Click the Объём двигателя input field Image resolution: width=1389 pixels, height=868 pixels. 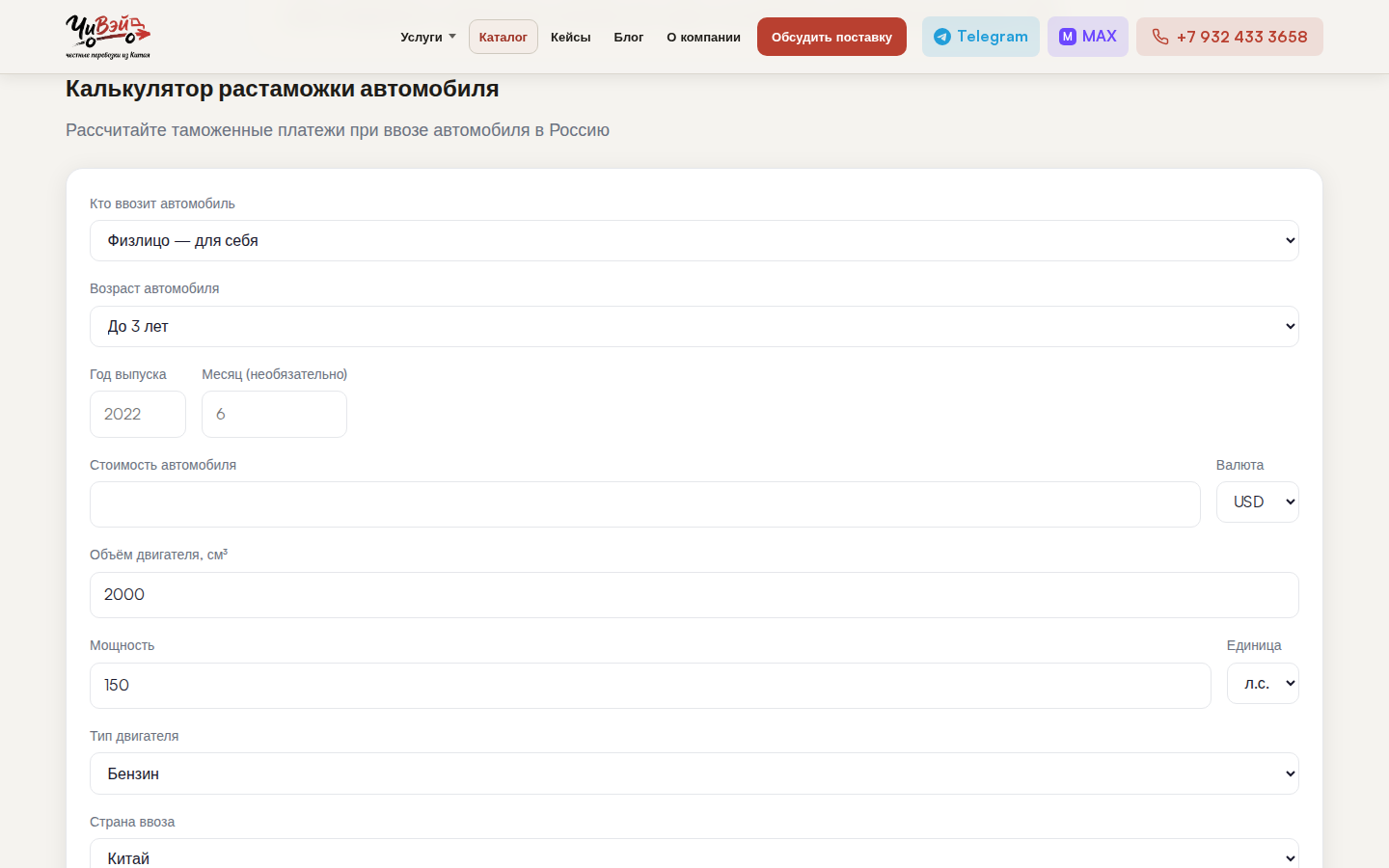point(694,595)
